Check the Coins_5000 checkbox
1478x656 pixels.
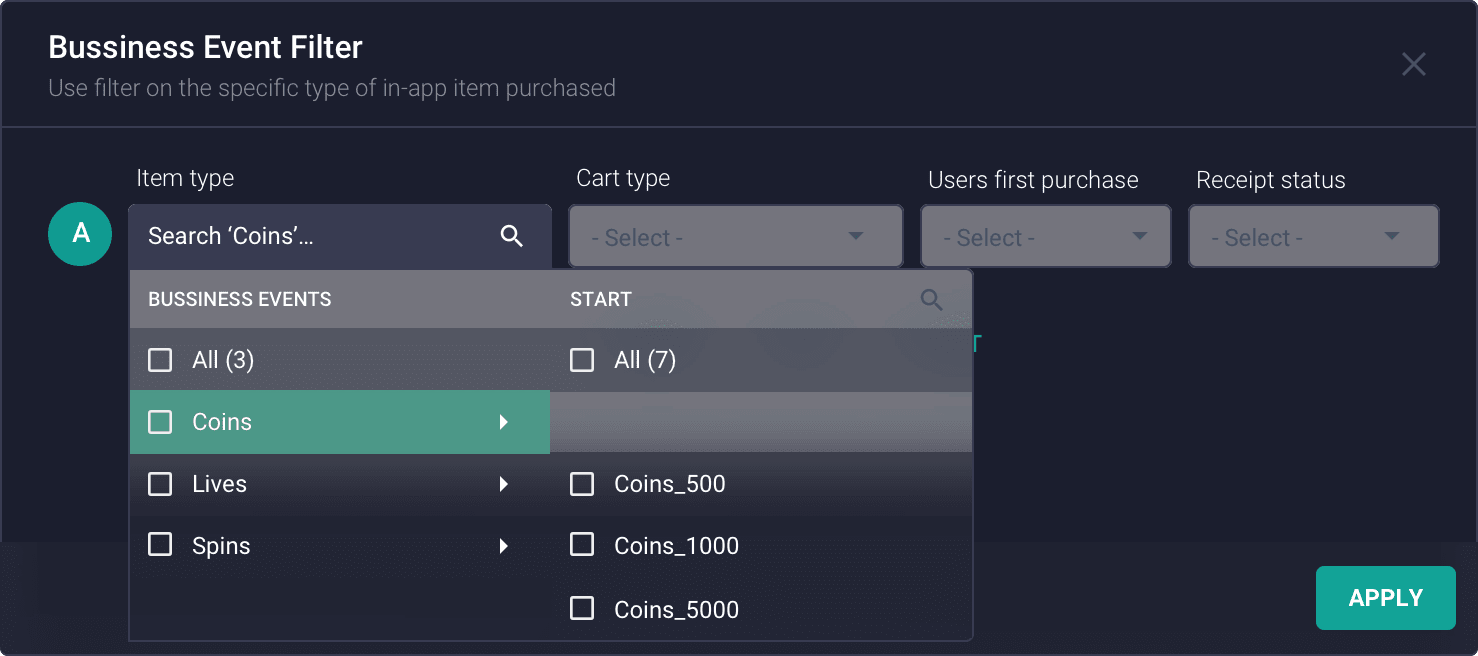(x=582, y=609)
